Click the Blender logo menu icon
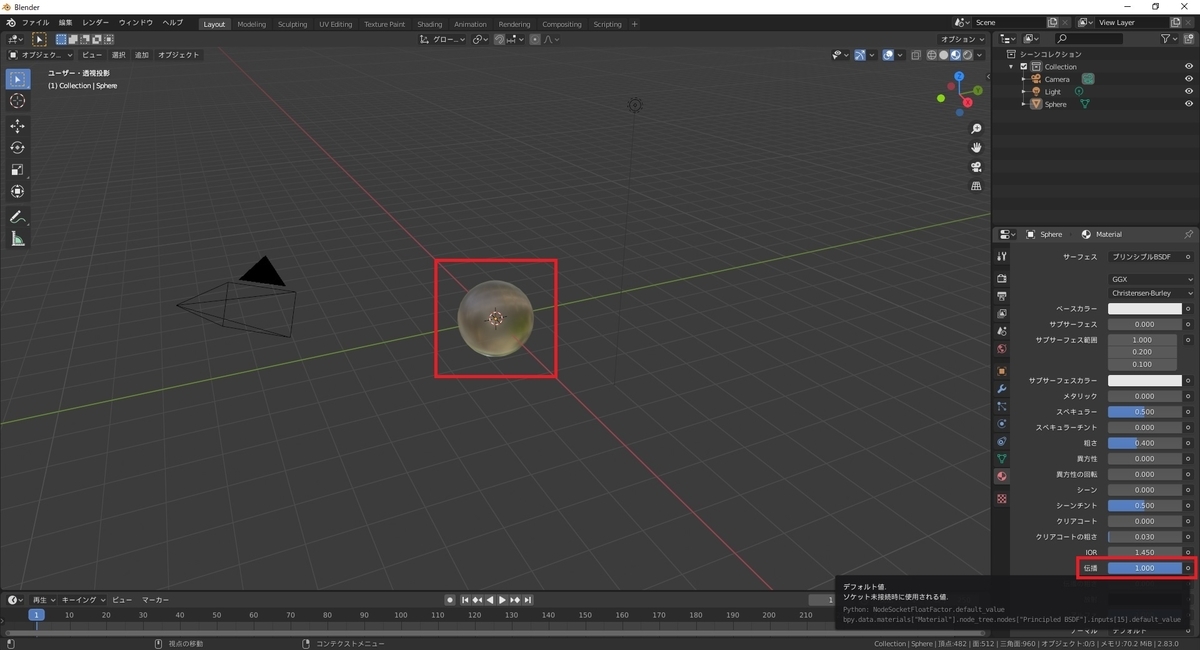Screen dimensions: 1200x650 point(10,22)
